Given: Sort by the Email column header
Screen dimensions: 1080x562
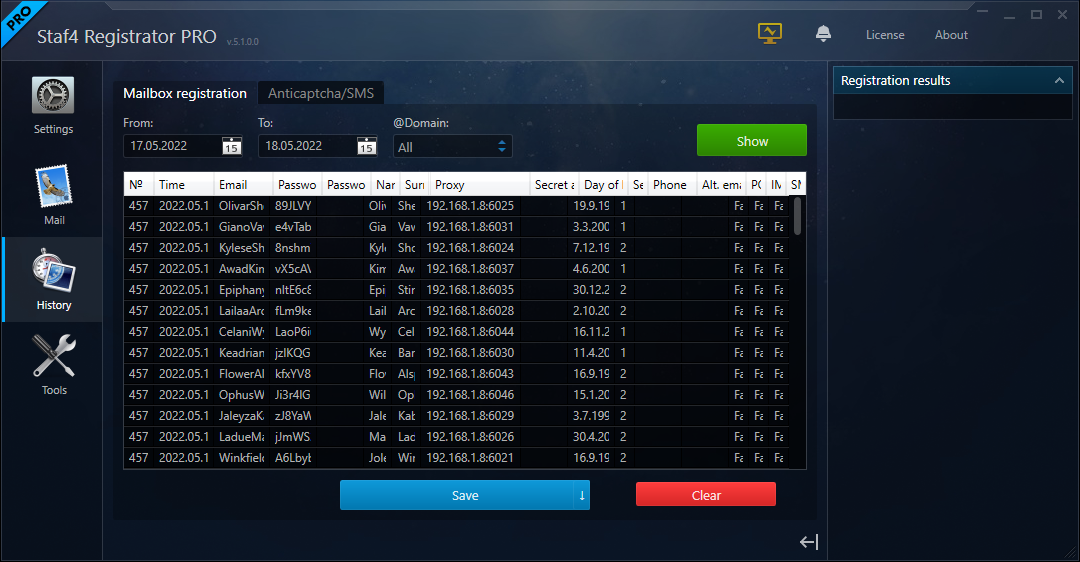Looking at the screenshot, I should point(243,185).
